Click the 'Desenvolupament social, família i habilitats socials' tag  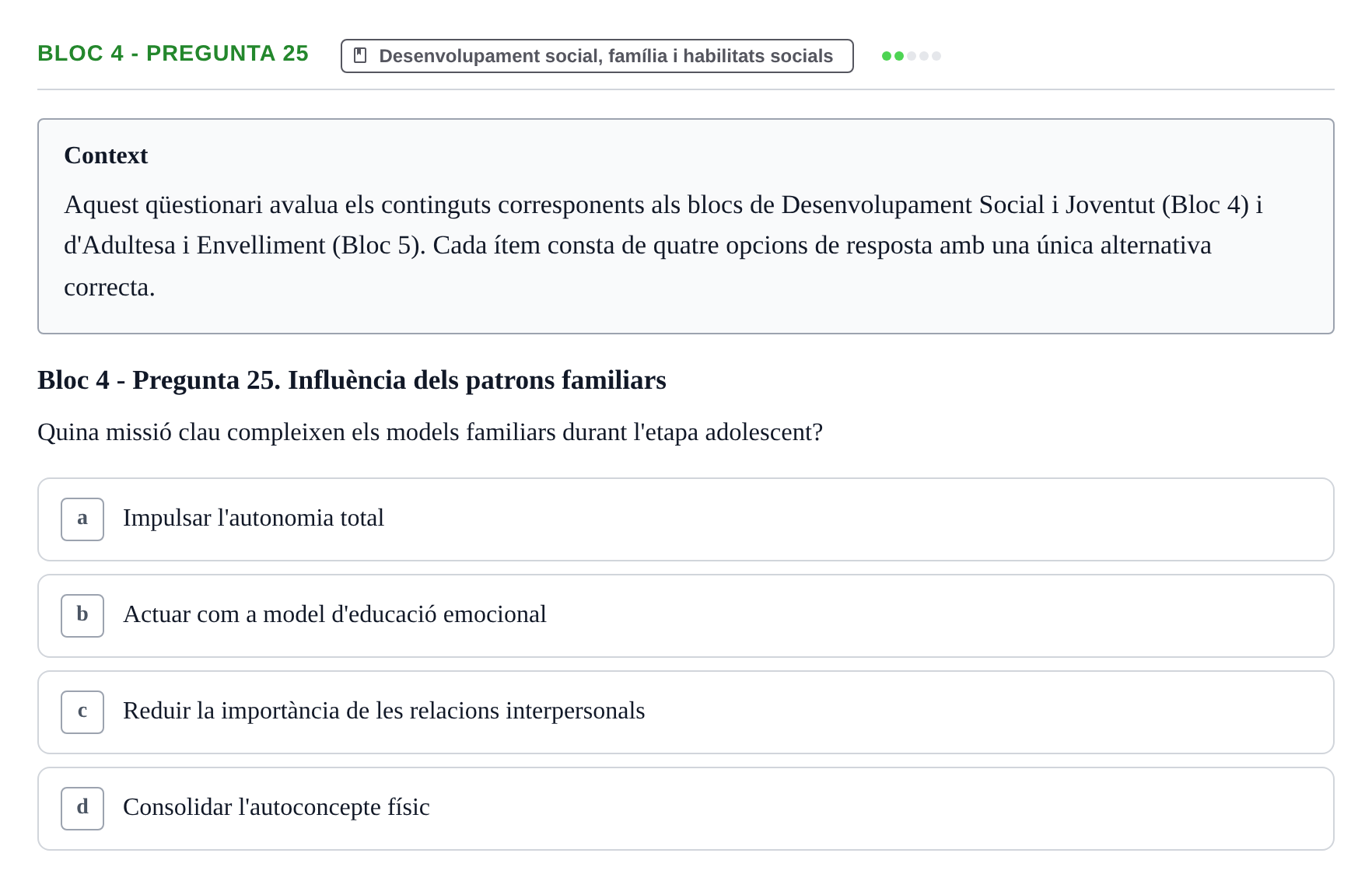pyautogui.click(x=597, y=56)
